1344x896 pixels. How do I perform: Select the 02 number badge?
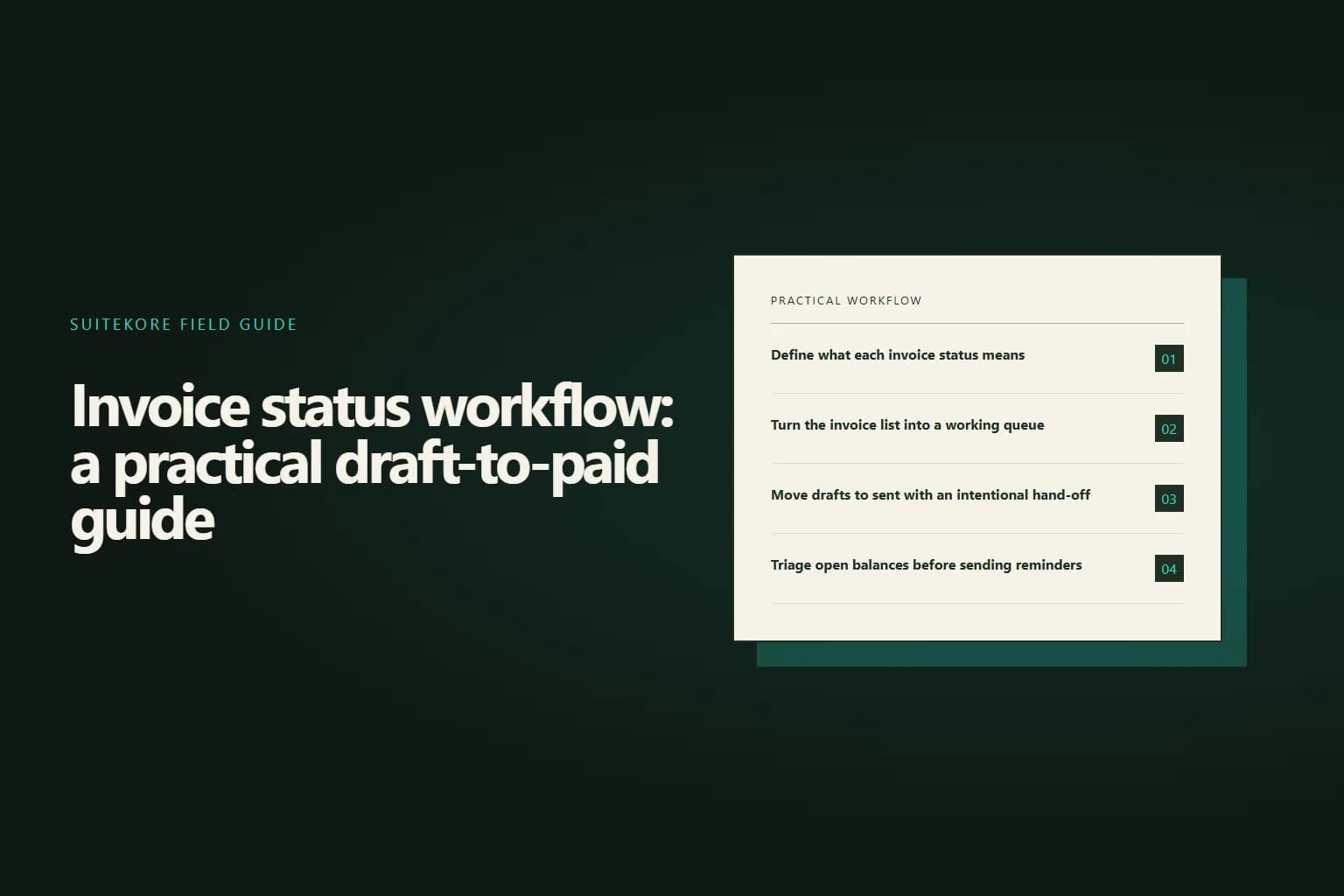[1169, 429]
